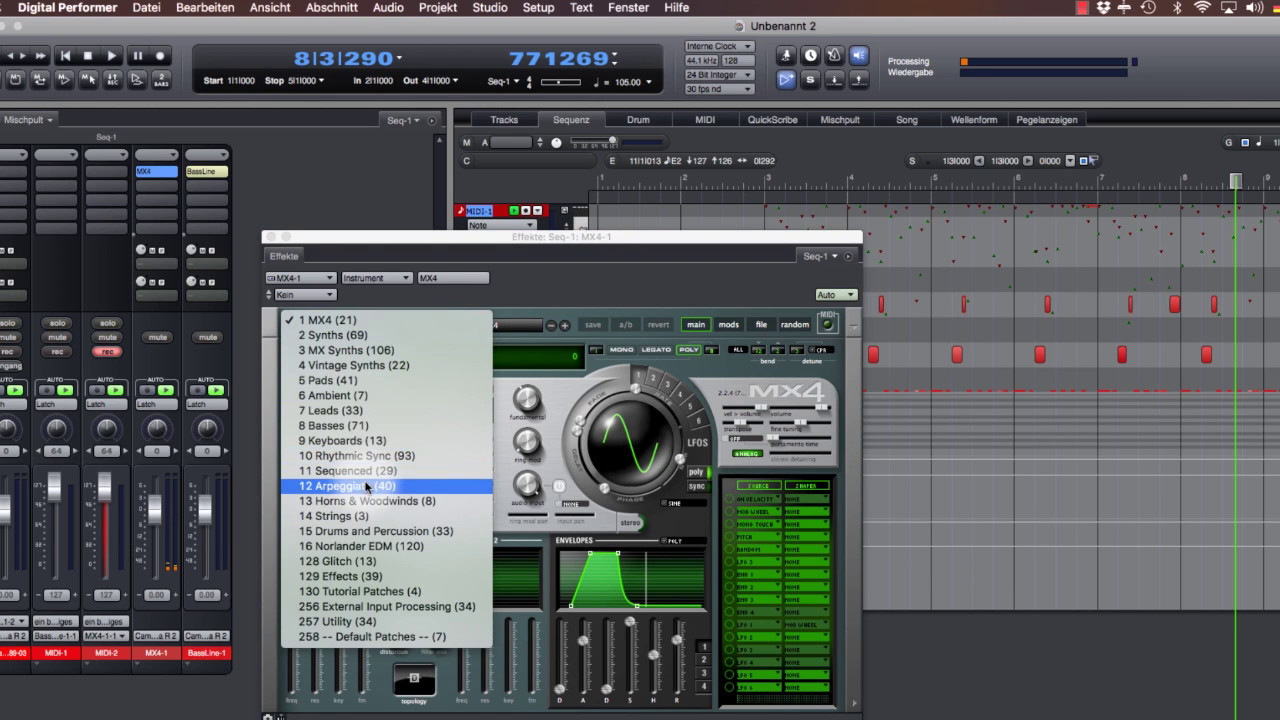The height and width of the screenshot is (720, 1280).
Task: Toggle the blue auto-scroll play icon
Action: (786, 80)
